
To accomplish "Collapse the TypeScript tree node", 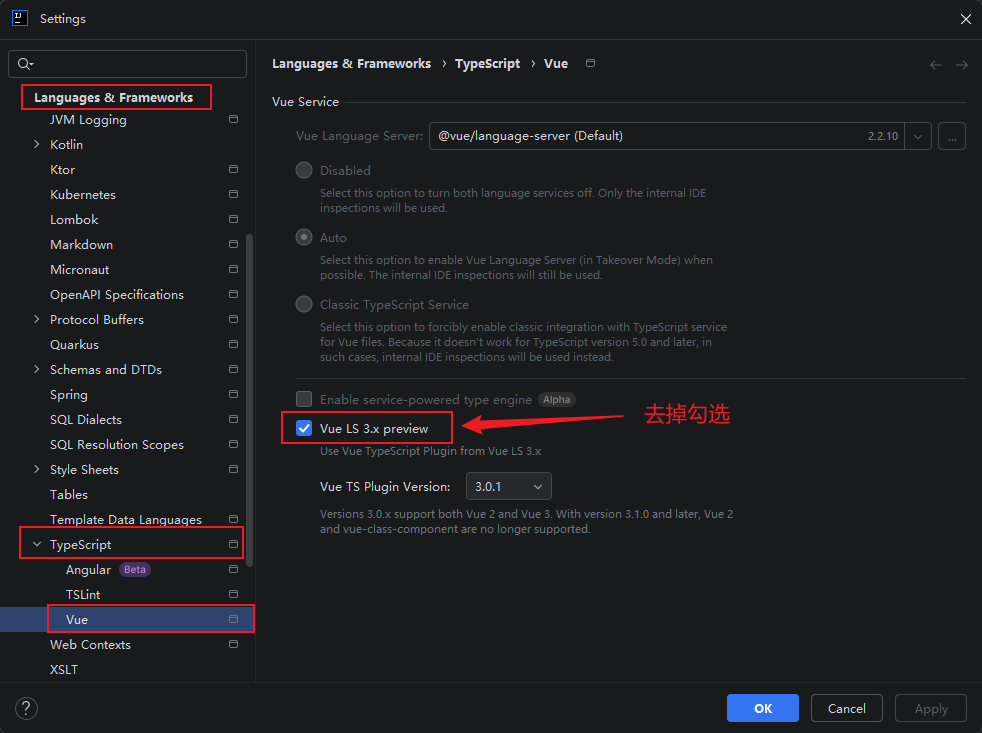I will (x=37, y=545).
